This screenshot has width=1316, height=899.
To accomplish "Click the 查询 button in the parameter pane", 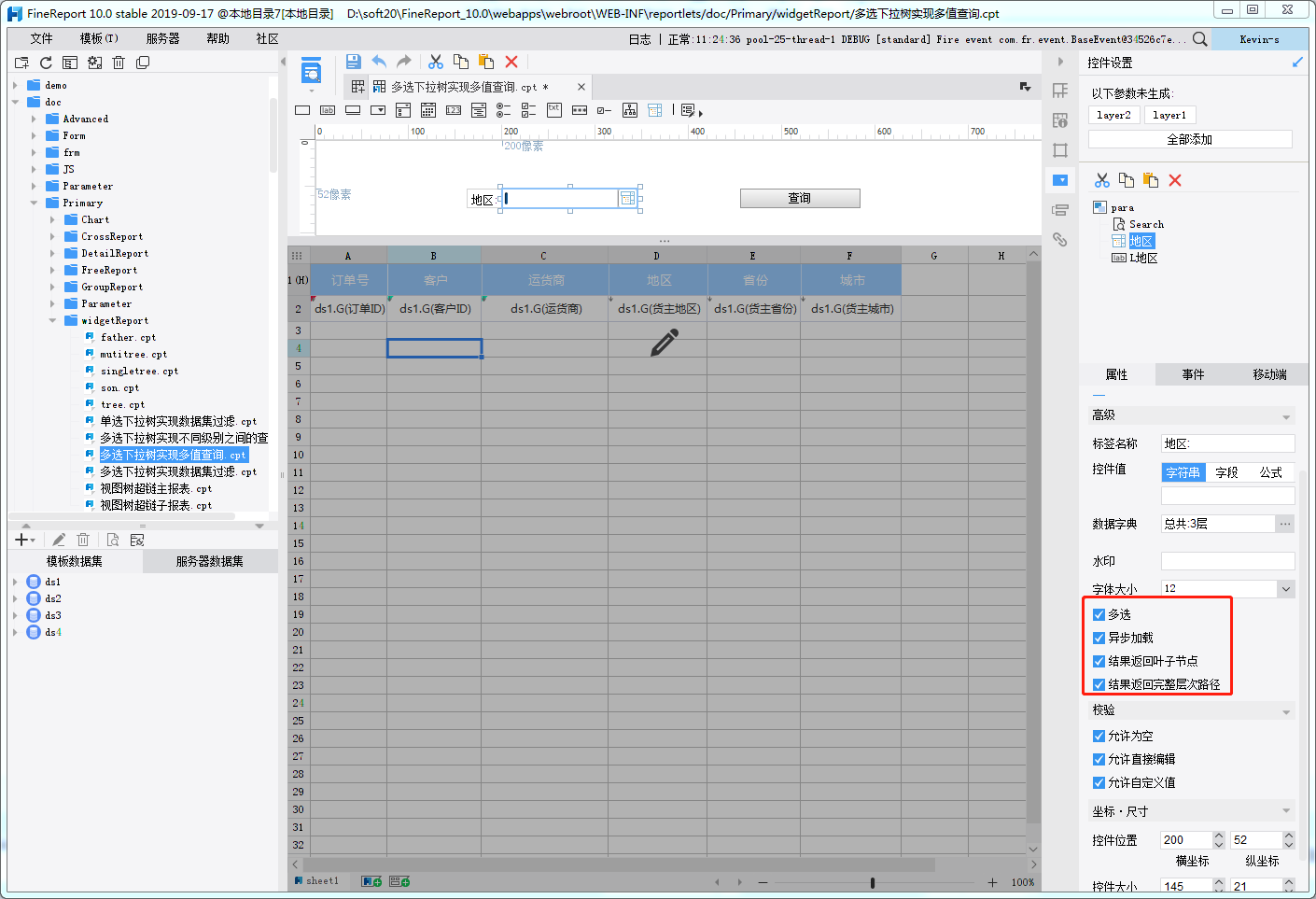I will pyautogui.click(x=800, y=198).
